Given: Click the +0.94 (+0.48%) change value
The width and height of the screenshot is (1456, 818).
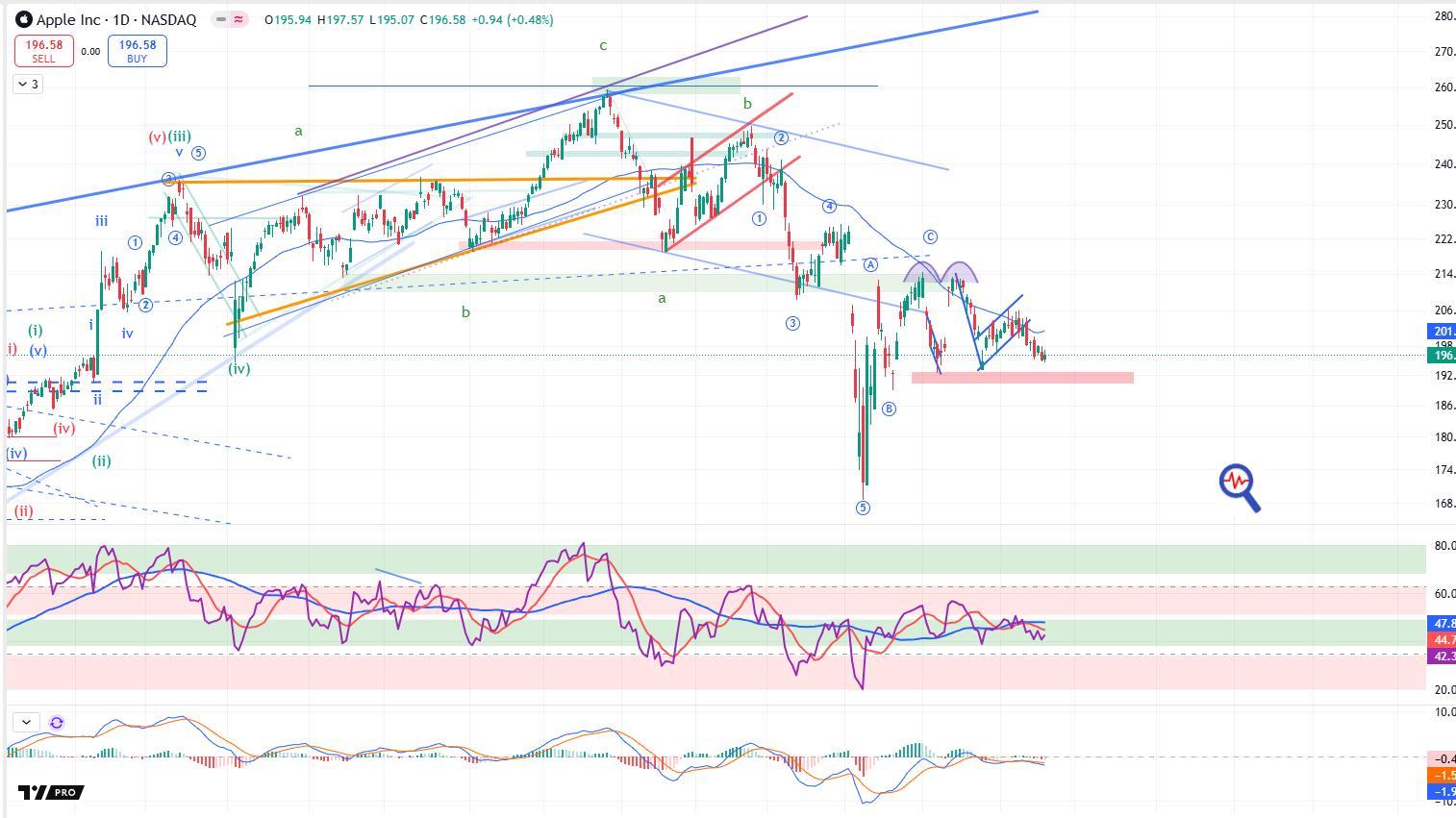Looking at the screenshot, I should [x=513, y=19].
